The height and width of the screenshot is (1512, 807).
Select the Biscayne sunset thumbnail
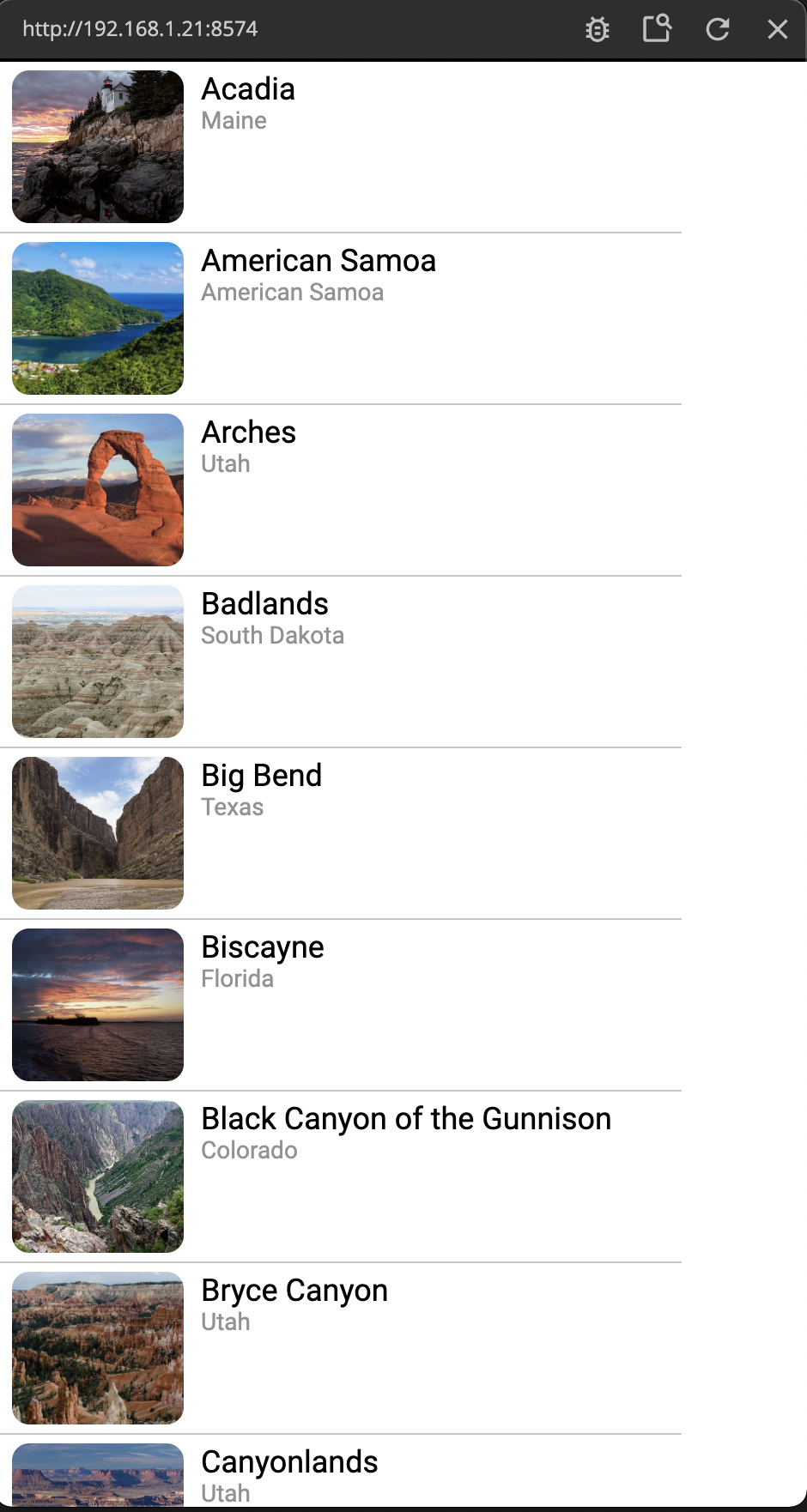pos(98,1005)
